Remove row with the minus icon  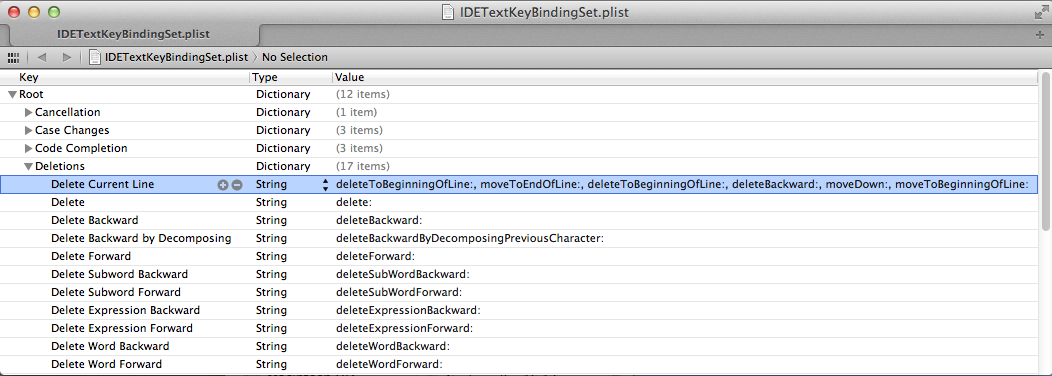[x=237, y=185]
